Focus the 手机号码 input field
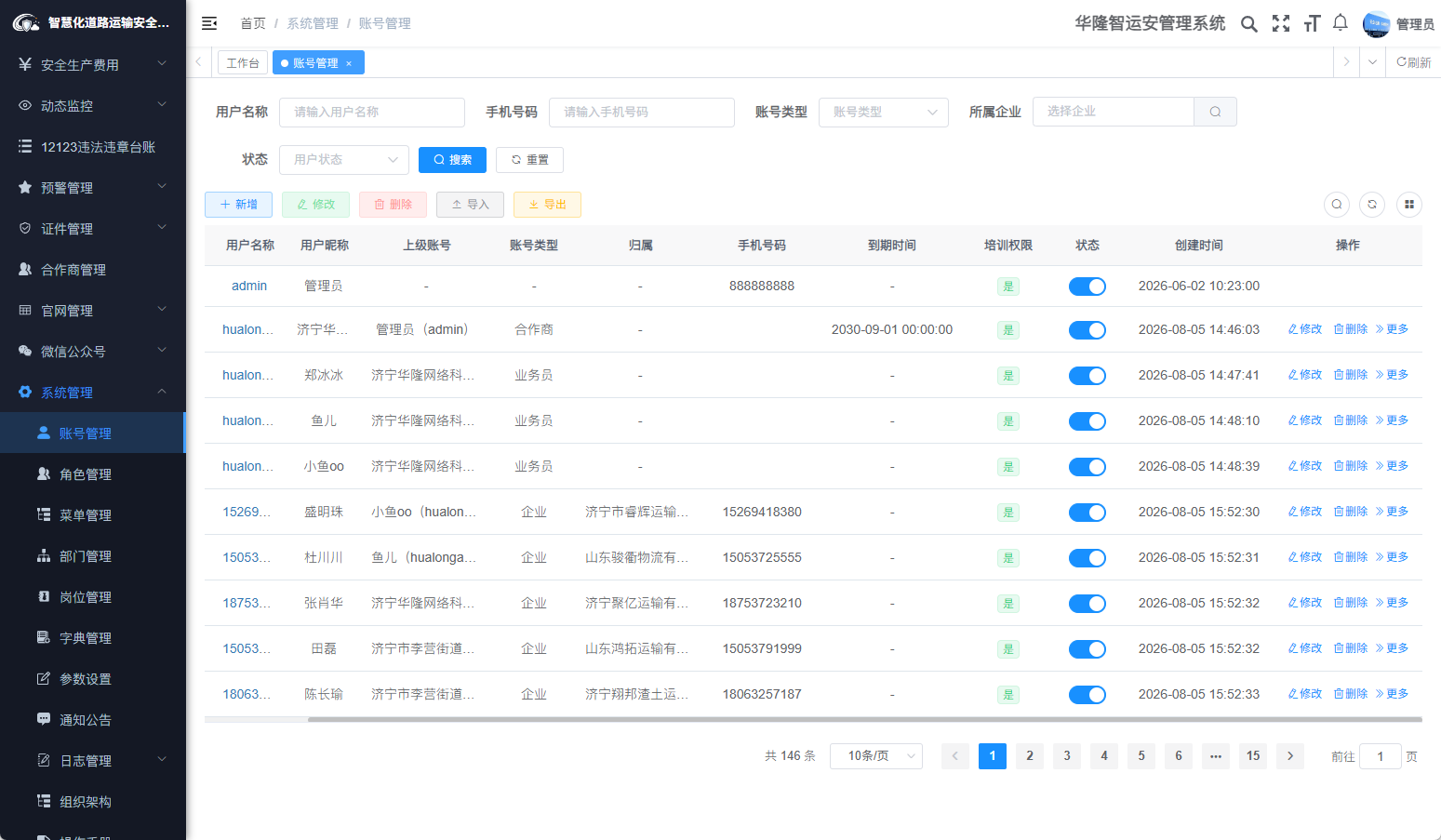1441x840 pixels. point(642,112)
